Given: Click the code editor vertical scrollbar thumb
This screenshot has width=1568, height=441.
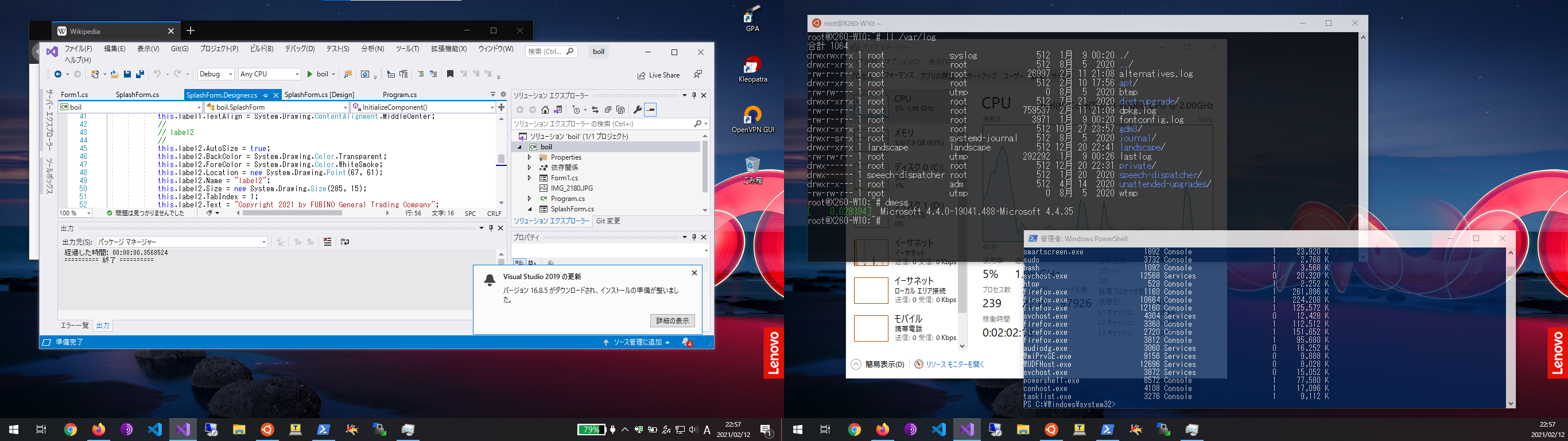Looking at the screenshot, I should 501,159.
